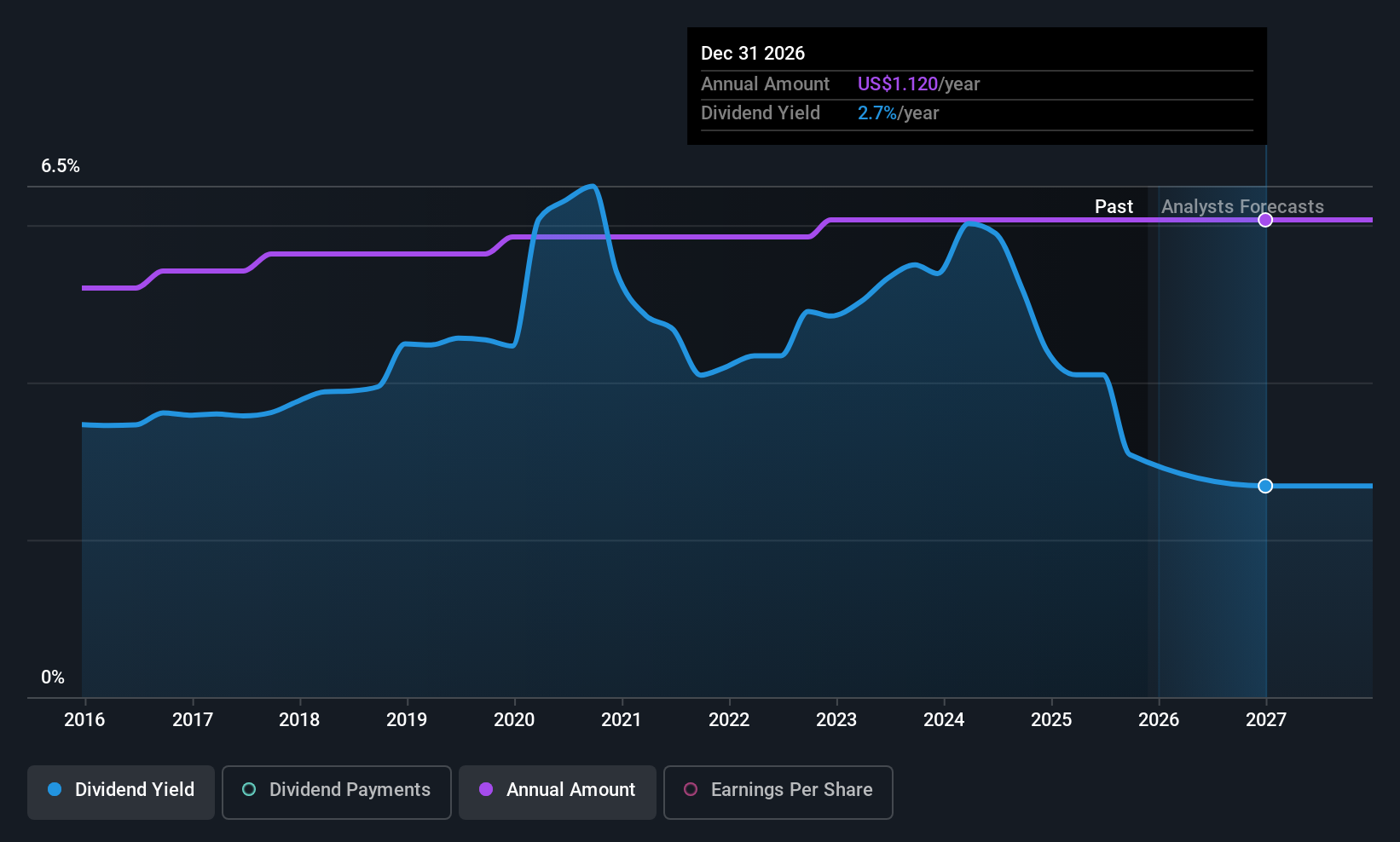This screenshot has width=1400, height=842.
Task: Click the white marker on the purple line
Action: [1265, 219]
